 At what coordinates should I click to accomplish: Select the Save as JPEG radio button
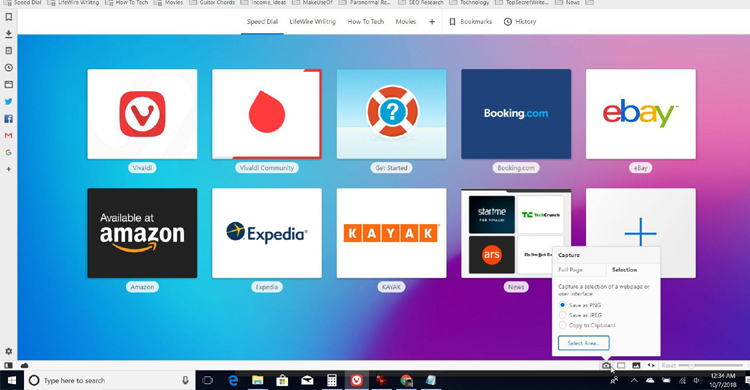click(562, 315)
